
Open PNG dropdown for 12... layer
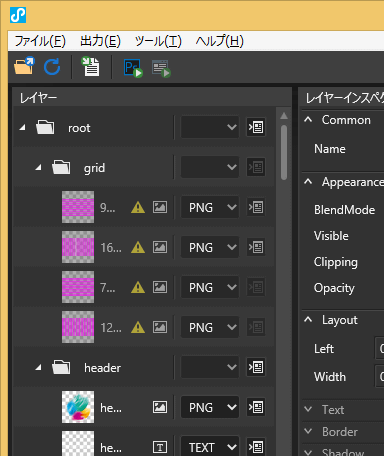point(210,327)
